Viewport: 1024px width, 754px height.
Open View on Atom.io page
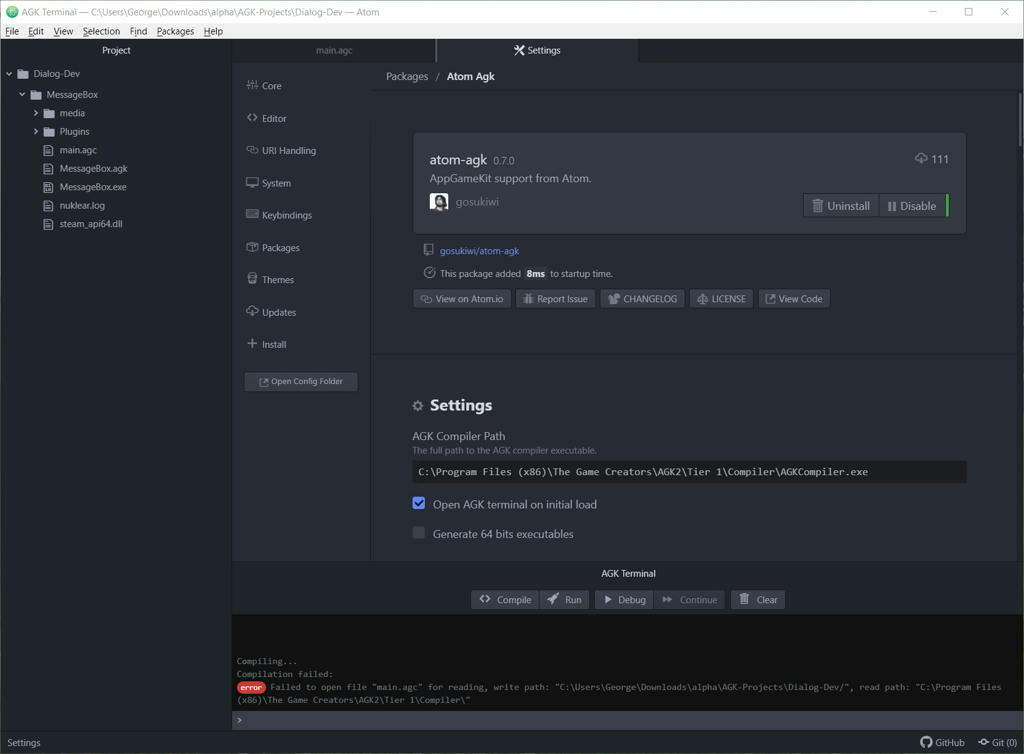pyautogui.click(x=462, y=299)
